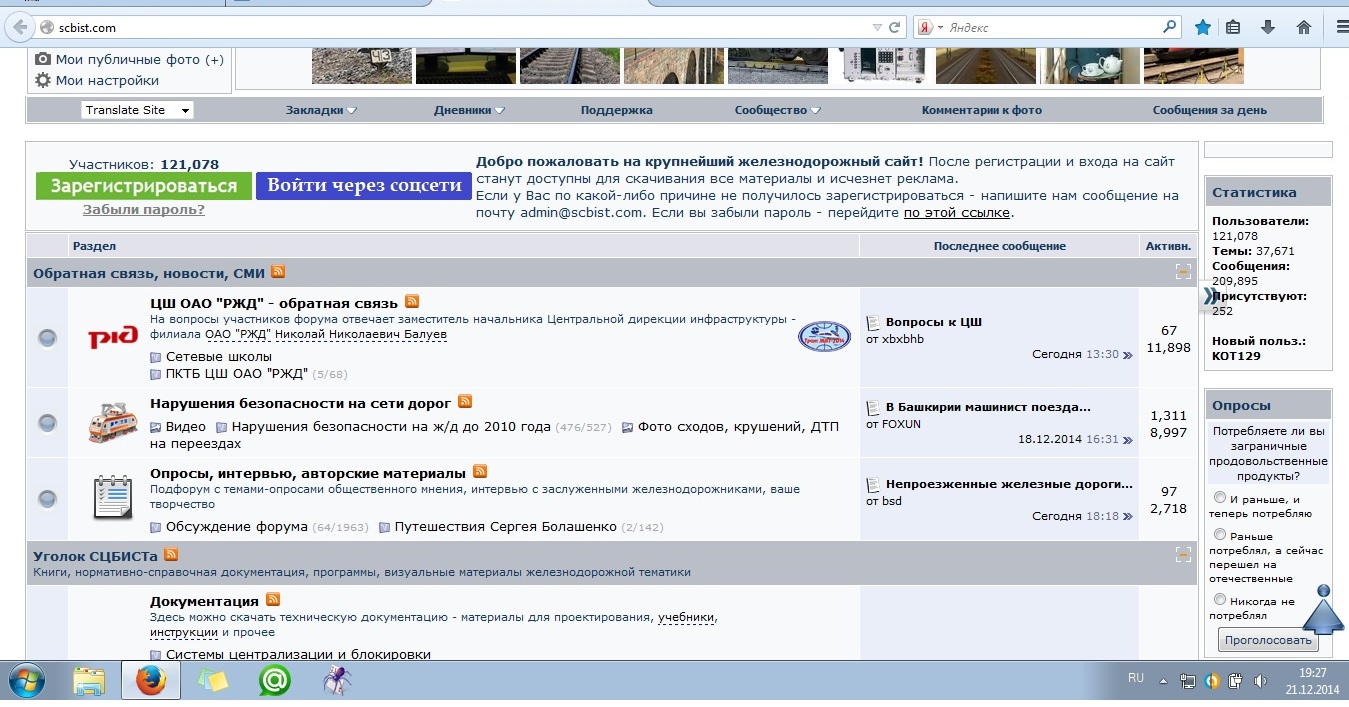Image resolution: width=1349 pixels, height=707 pixels.
Task: Click the blue scroll-to-top arrow icon
Action: (x=1323, y=611)
